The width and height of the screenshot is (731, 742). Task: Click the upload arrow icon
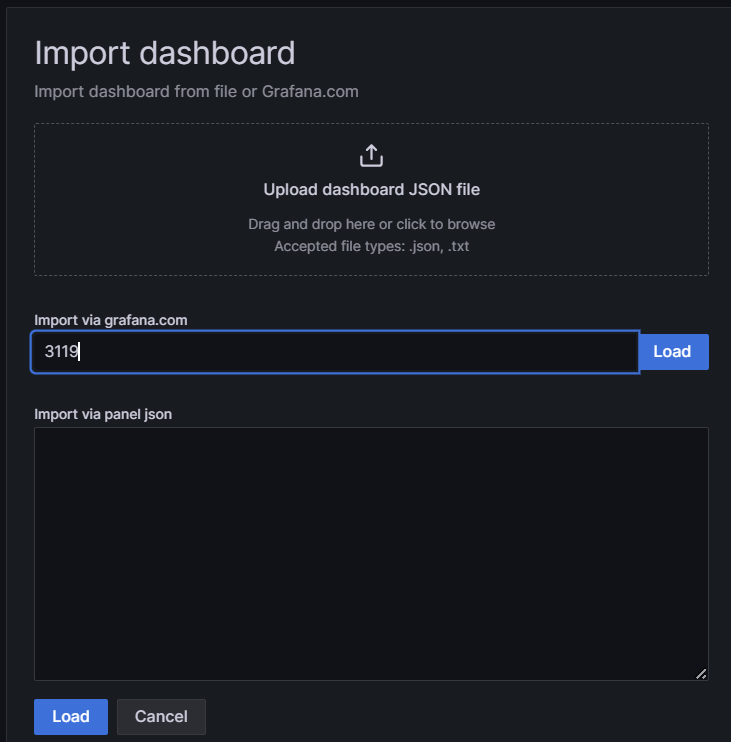[371, 156]
